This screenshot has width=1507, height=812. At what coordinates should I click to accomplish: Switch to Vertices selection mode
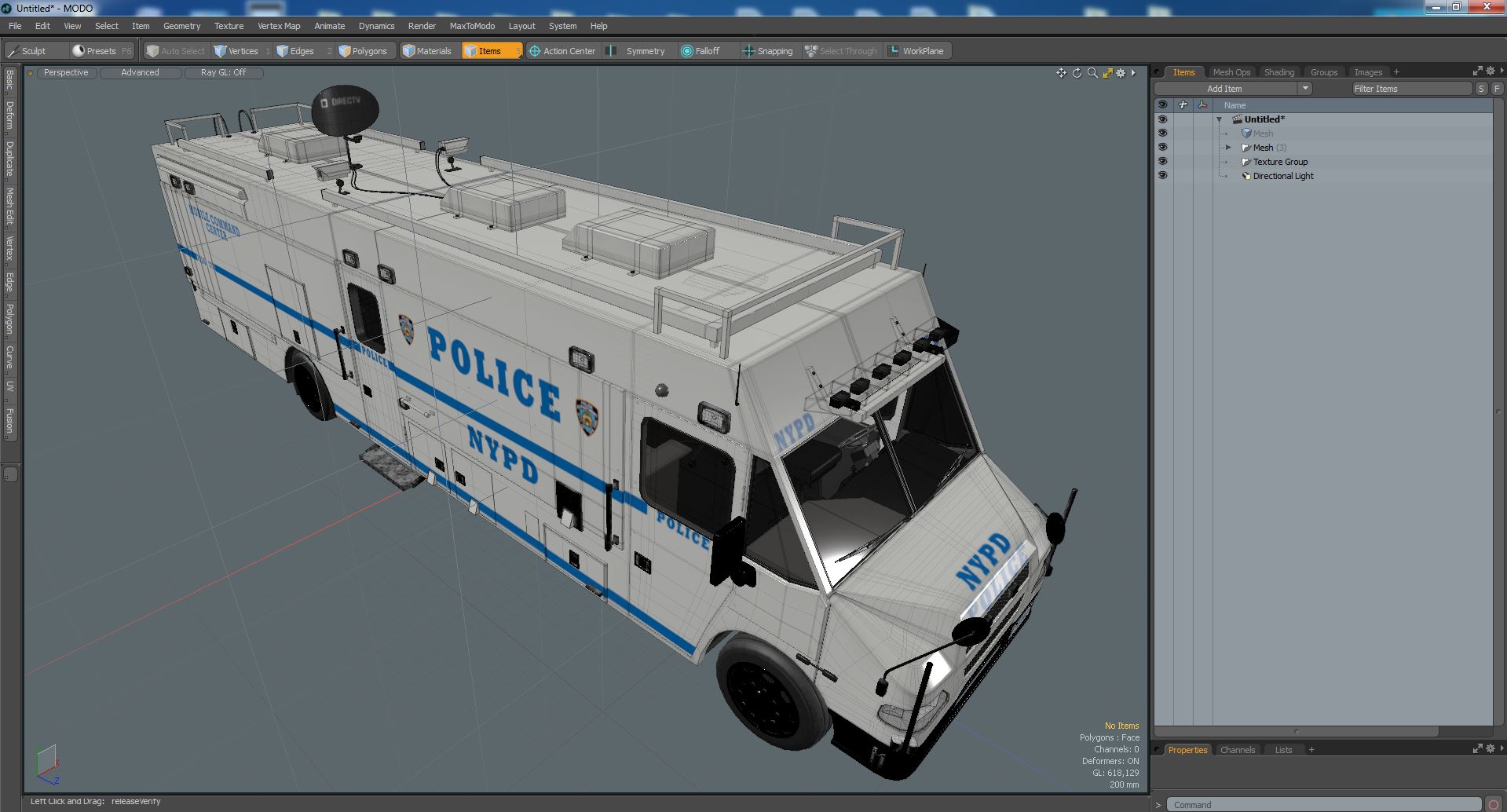tap(242, 51)
